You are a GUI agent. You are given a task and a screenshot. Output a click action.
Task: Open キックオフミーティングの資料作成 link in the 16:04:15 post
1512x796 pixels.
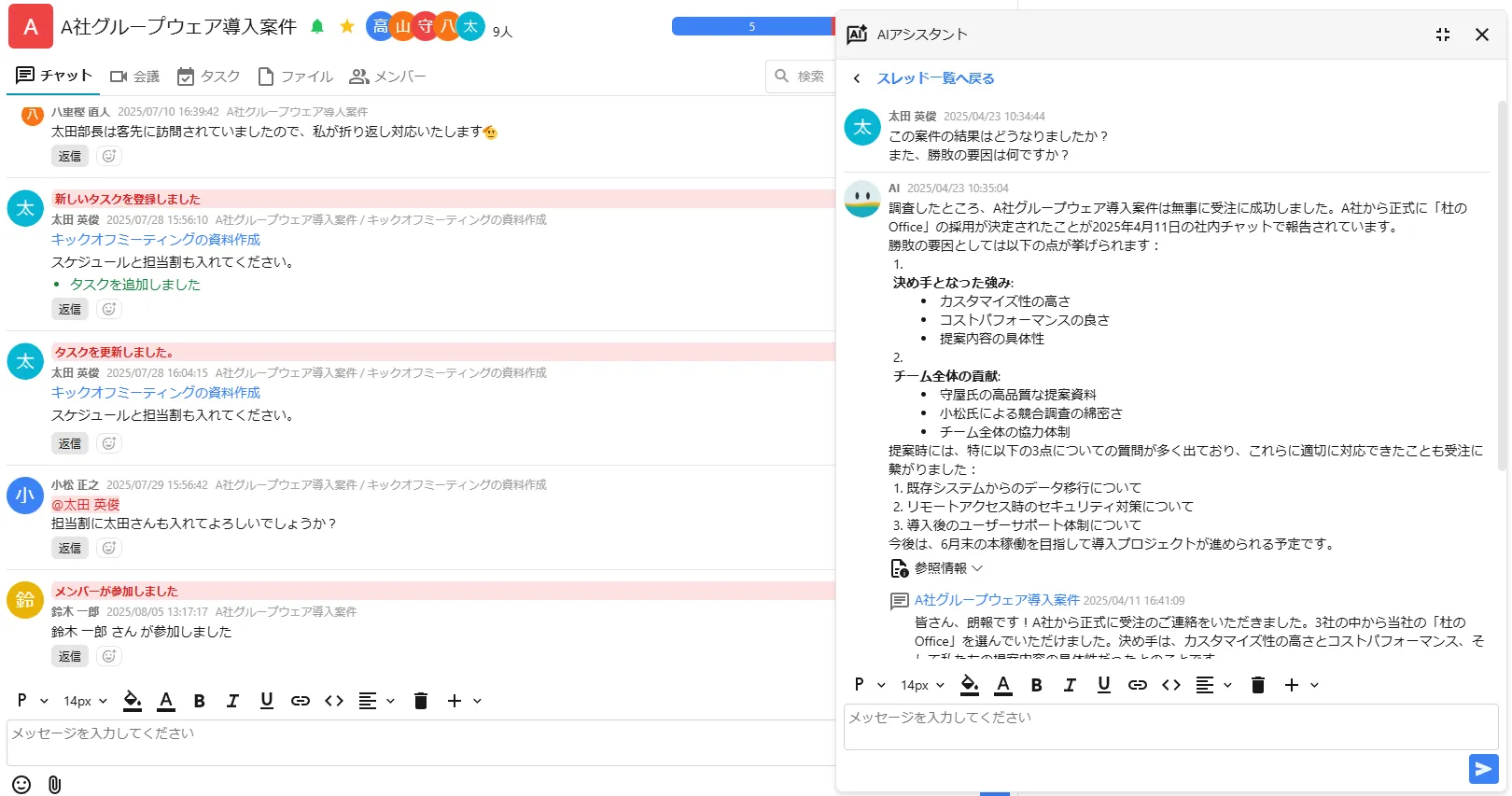[156, 393]
